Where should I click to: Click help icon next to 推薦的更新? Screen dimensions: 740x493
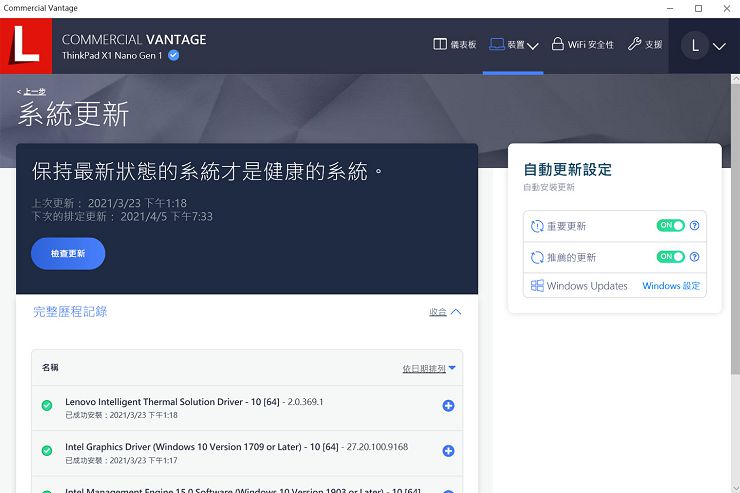694,257
